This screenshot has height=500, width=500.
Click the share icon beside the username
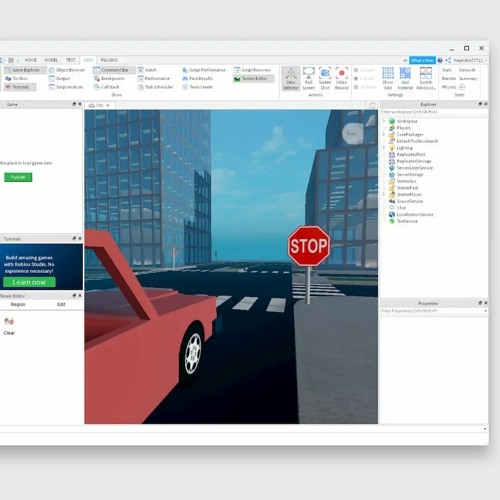tap(448, 60)
